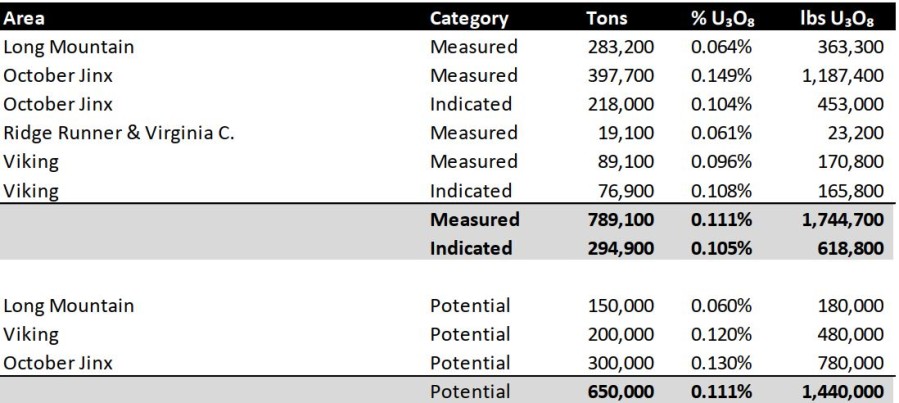Select the Long Mountain Measured row's area cell
Image resolution: width=899 pixels, height=403 pixels.
(x=69, y=47)
